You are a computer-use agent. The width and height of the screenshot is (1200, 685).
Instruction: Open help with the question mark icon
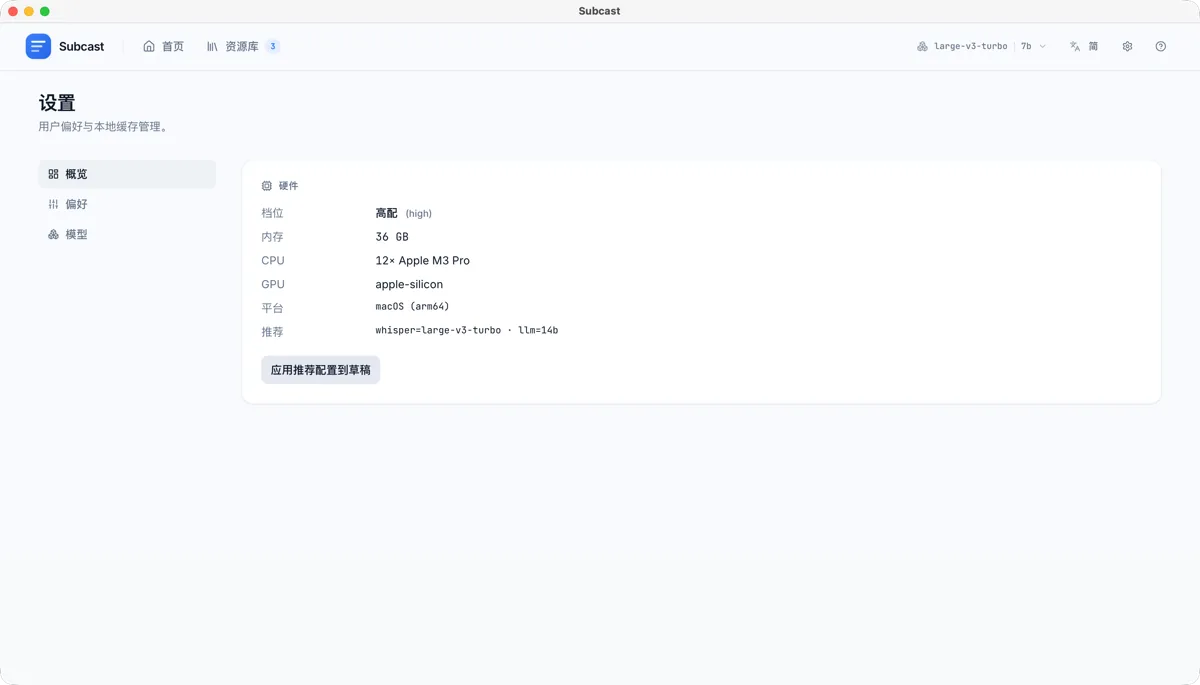pyautogui.click(x=1160, y=46)
